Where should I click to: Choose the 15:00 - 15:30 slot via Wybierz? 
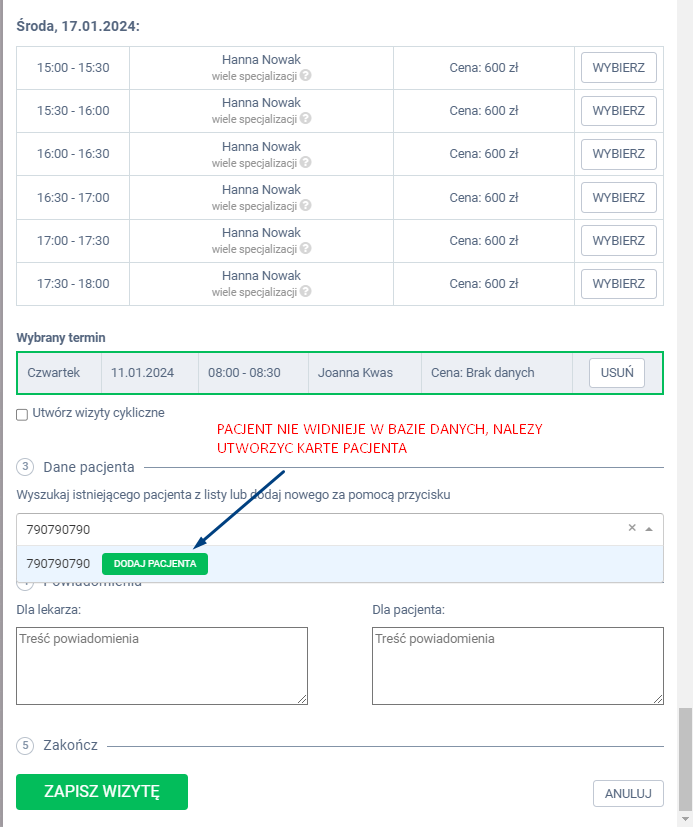(x=618, y=68)
